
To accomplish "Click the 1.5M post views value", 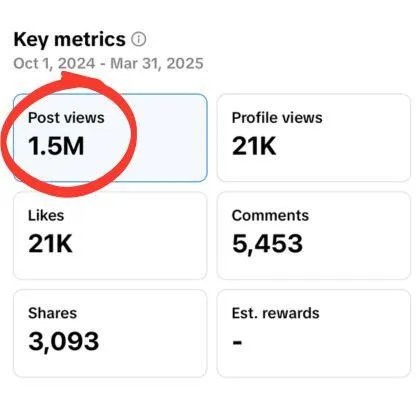I will coord(56,146).
